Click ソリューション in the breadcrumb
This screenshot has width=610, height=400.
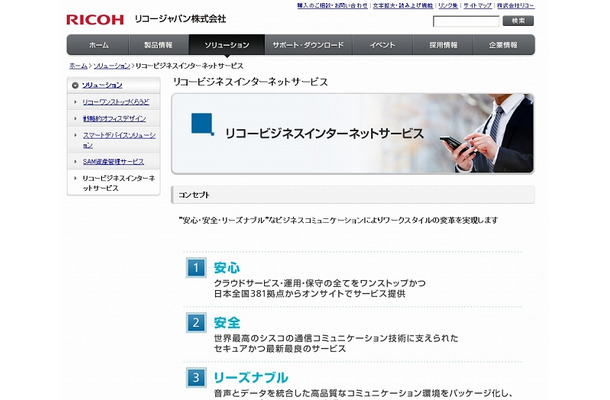pyautogui.click(x=112, y=66)
